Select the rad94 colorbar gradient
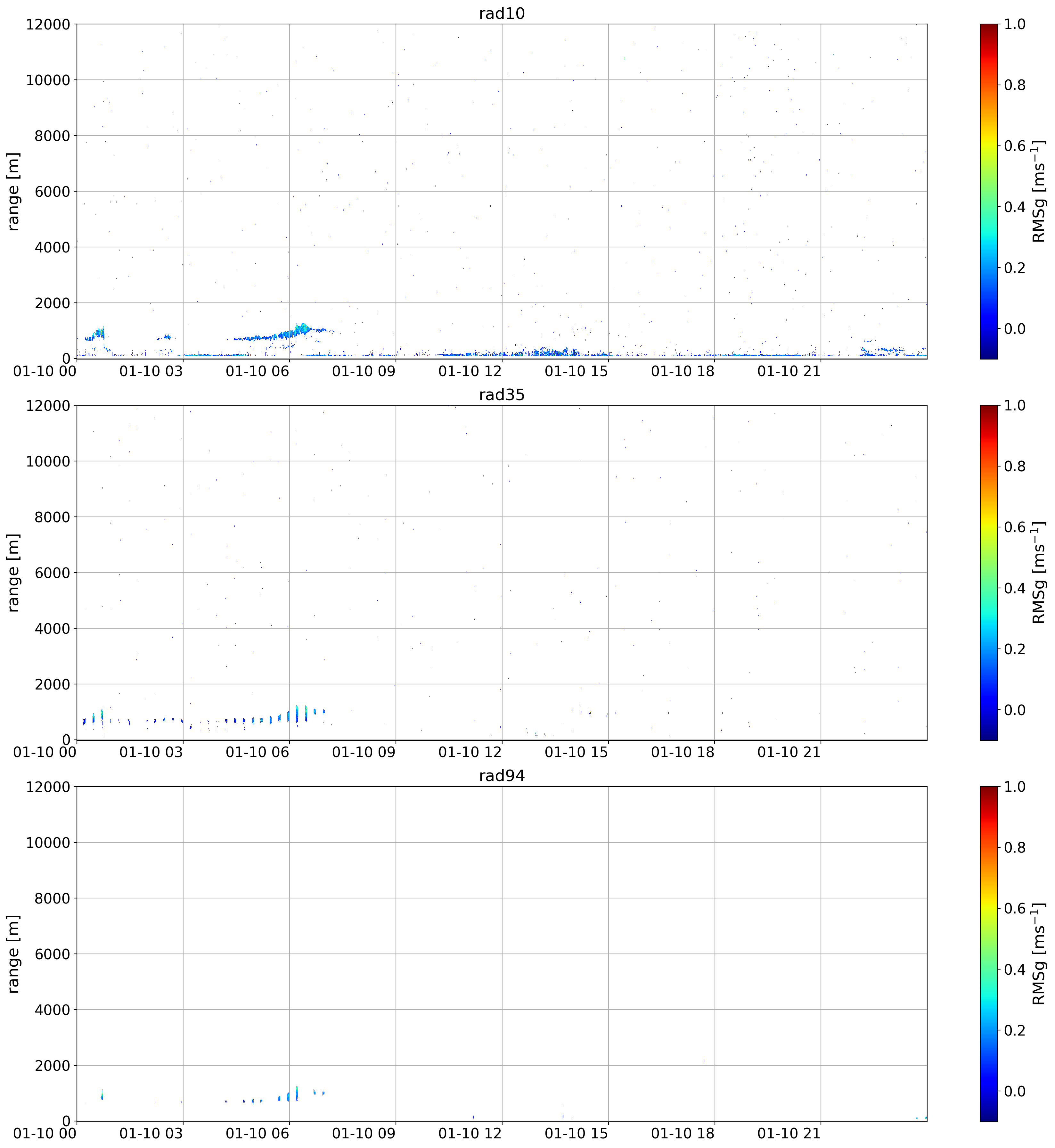Viewport: 1055px width, 1148px height. pyautogui.click(x=988, y=954)
